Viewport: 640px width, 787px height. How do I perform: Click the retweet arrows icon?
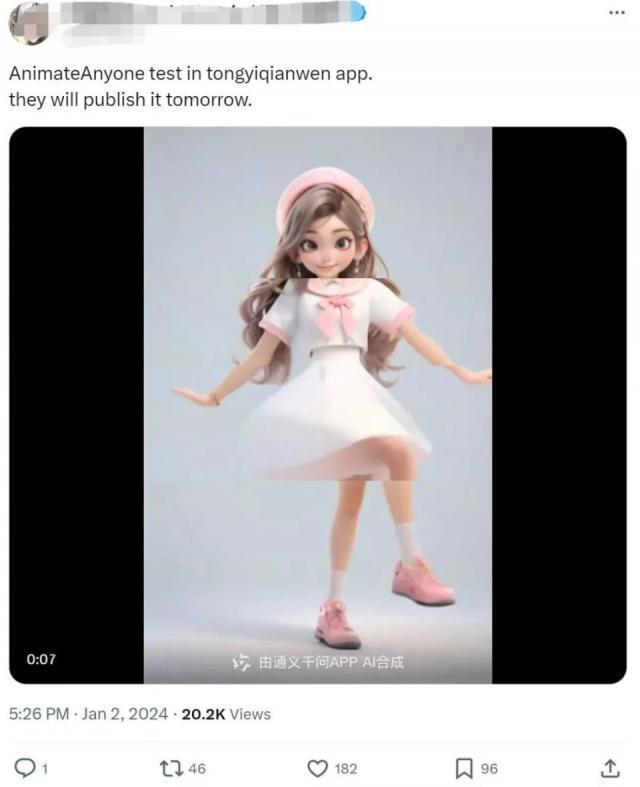[x=169, y=768]
